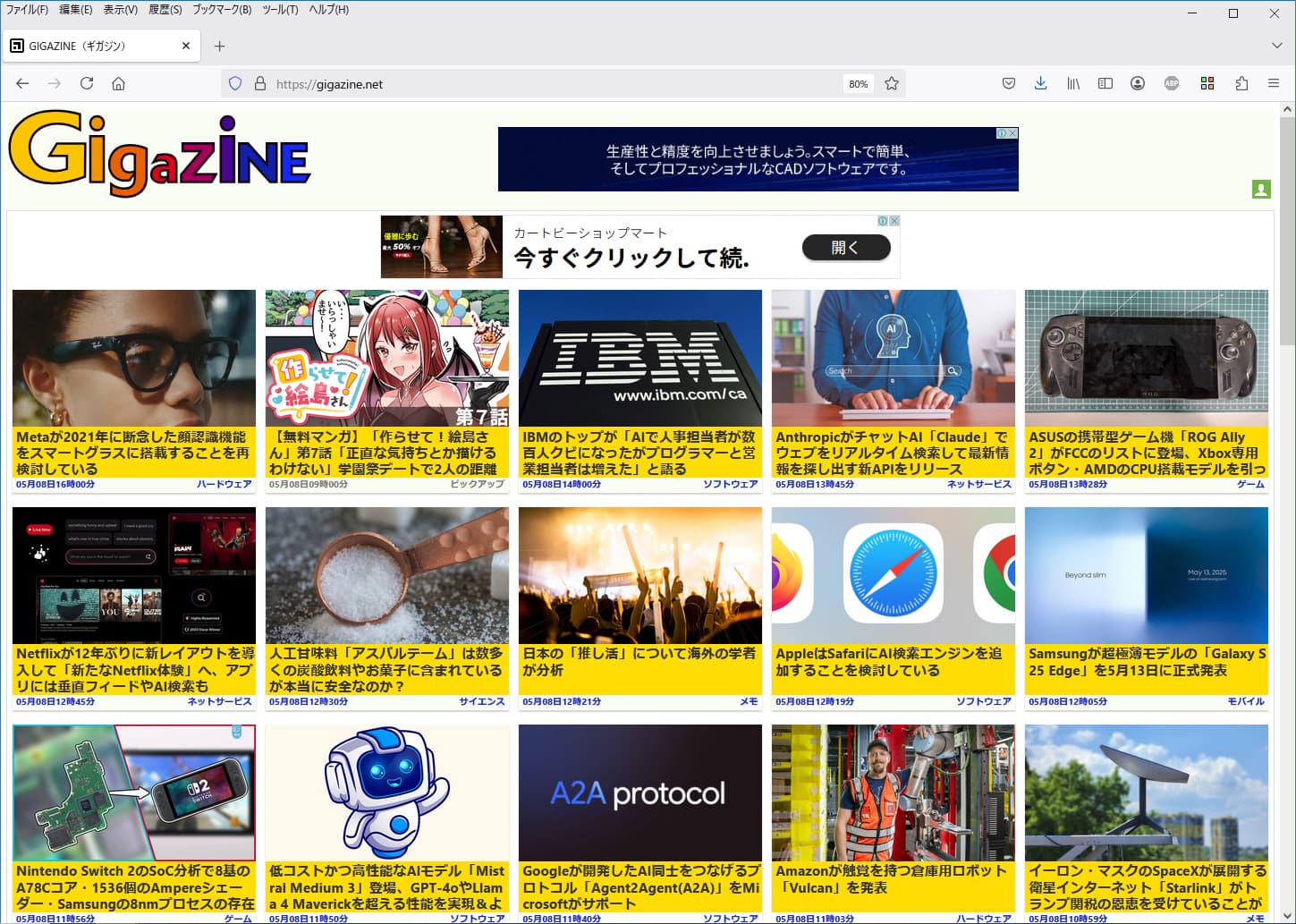
Task: Open the extensions puzzle menu
Action: (1241, 83)
